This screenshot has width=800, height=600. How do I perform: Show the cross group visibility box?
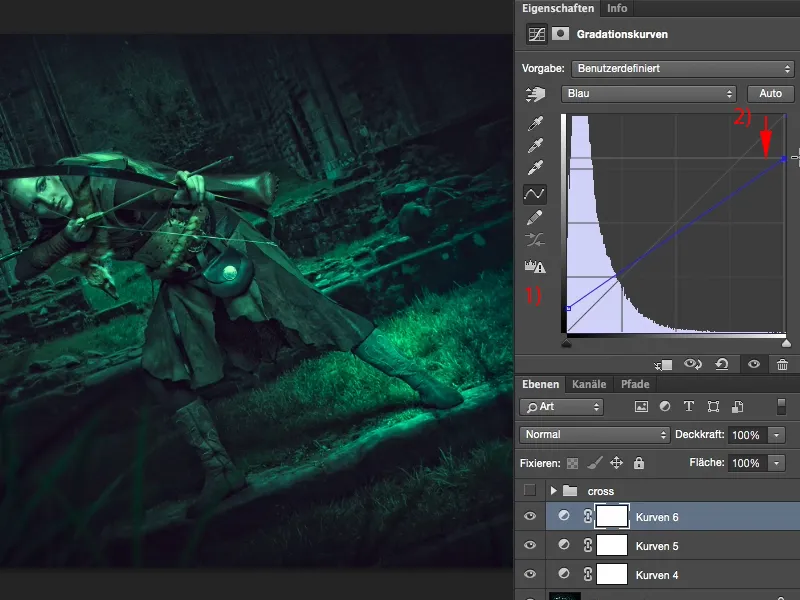tap(530, 490)
